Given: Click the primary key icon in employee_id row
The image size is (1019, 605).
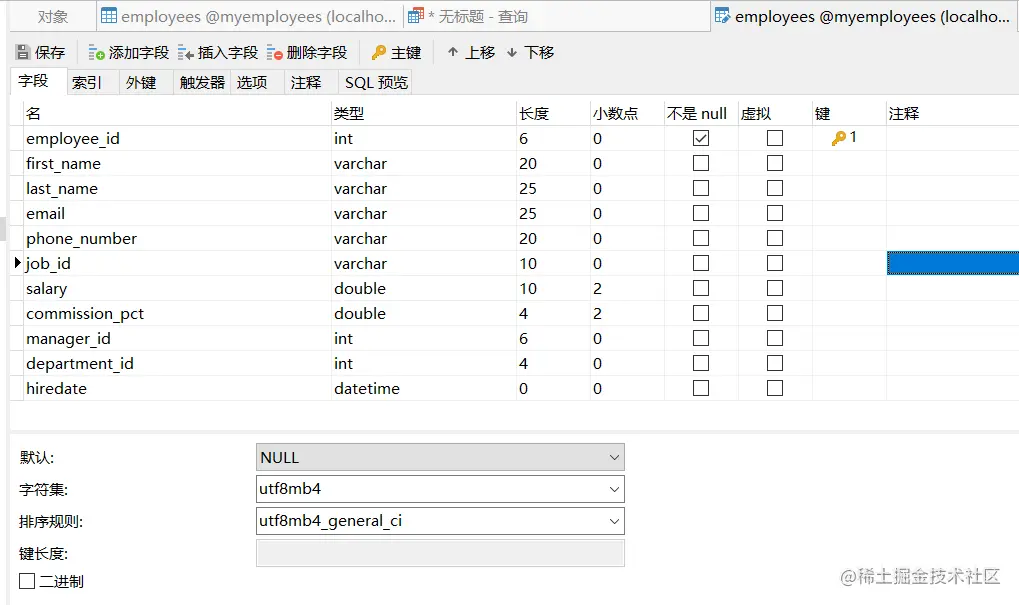Looking at the screenshot, I should [838, 138].
